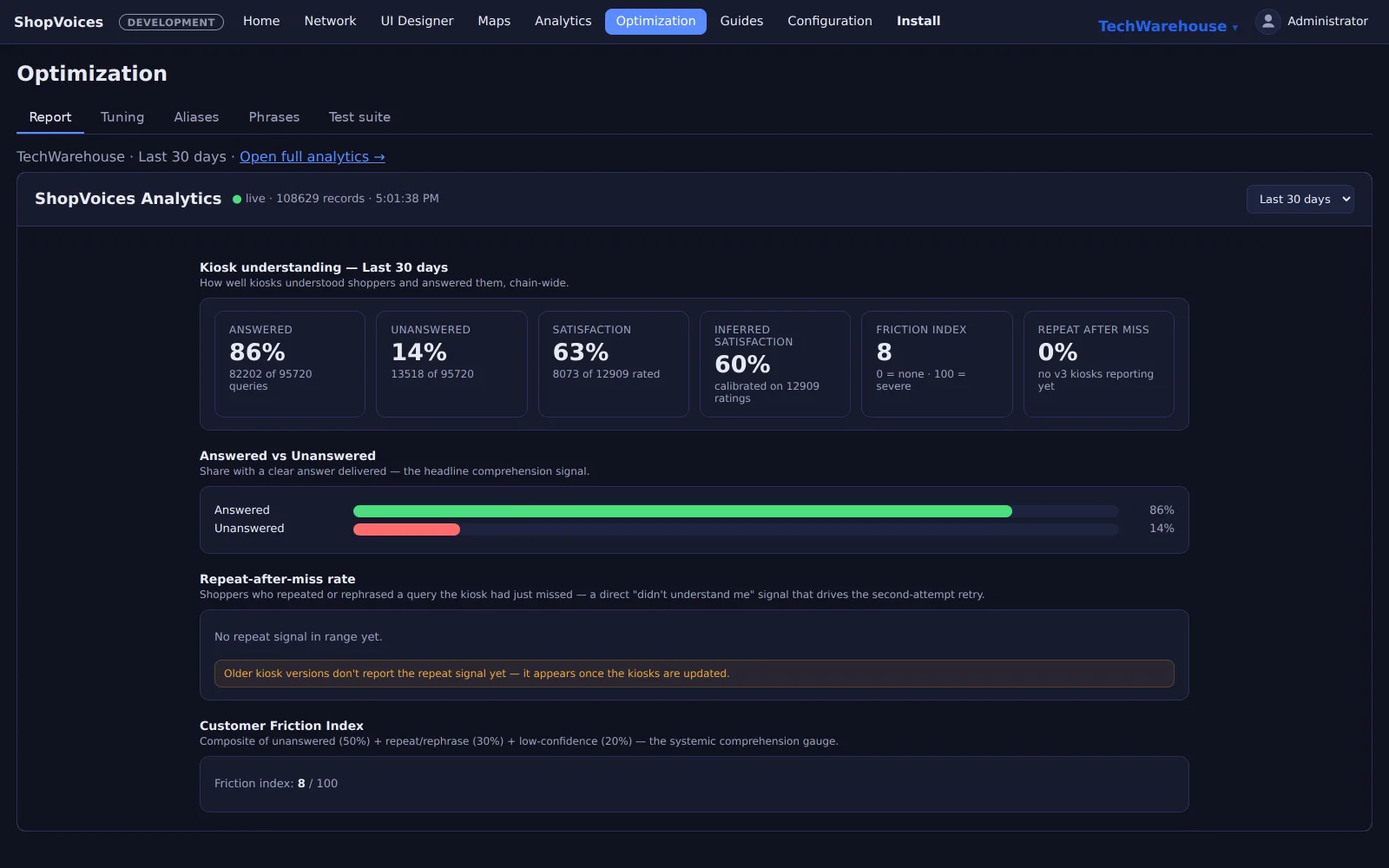
Task: Click the 'Repeat-after-miss rate' heading
Action: (x=278, y=579)
